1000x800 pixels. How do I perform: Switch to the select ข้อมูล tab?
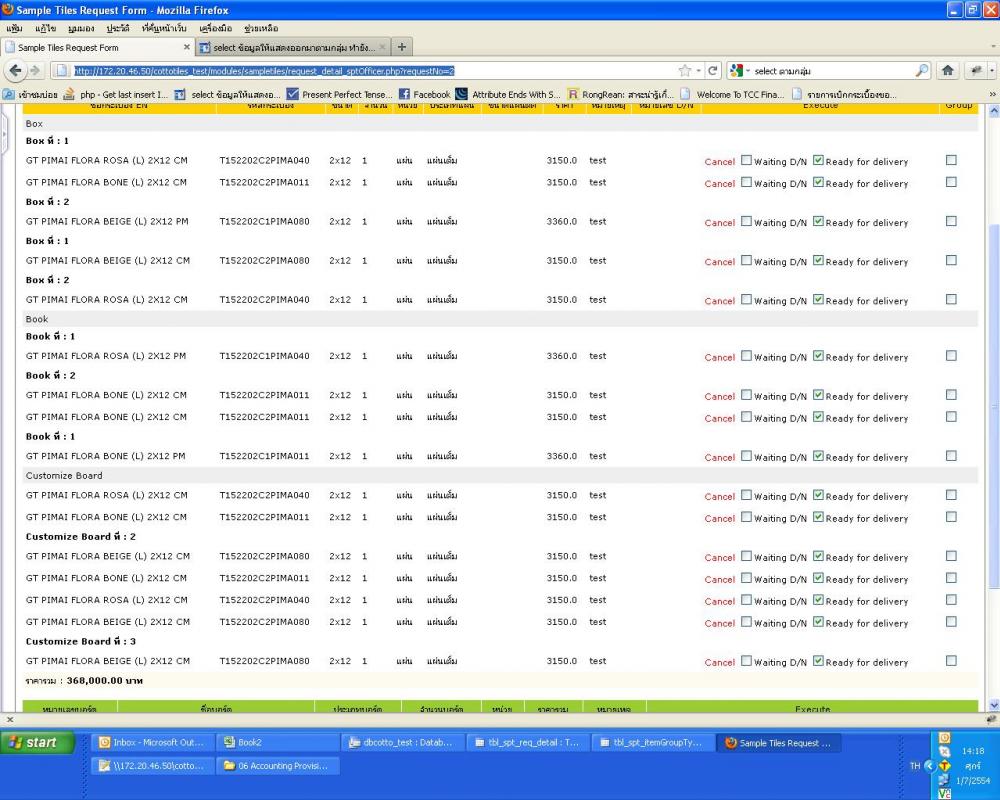[x=293, y=47]
